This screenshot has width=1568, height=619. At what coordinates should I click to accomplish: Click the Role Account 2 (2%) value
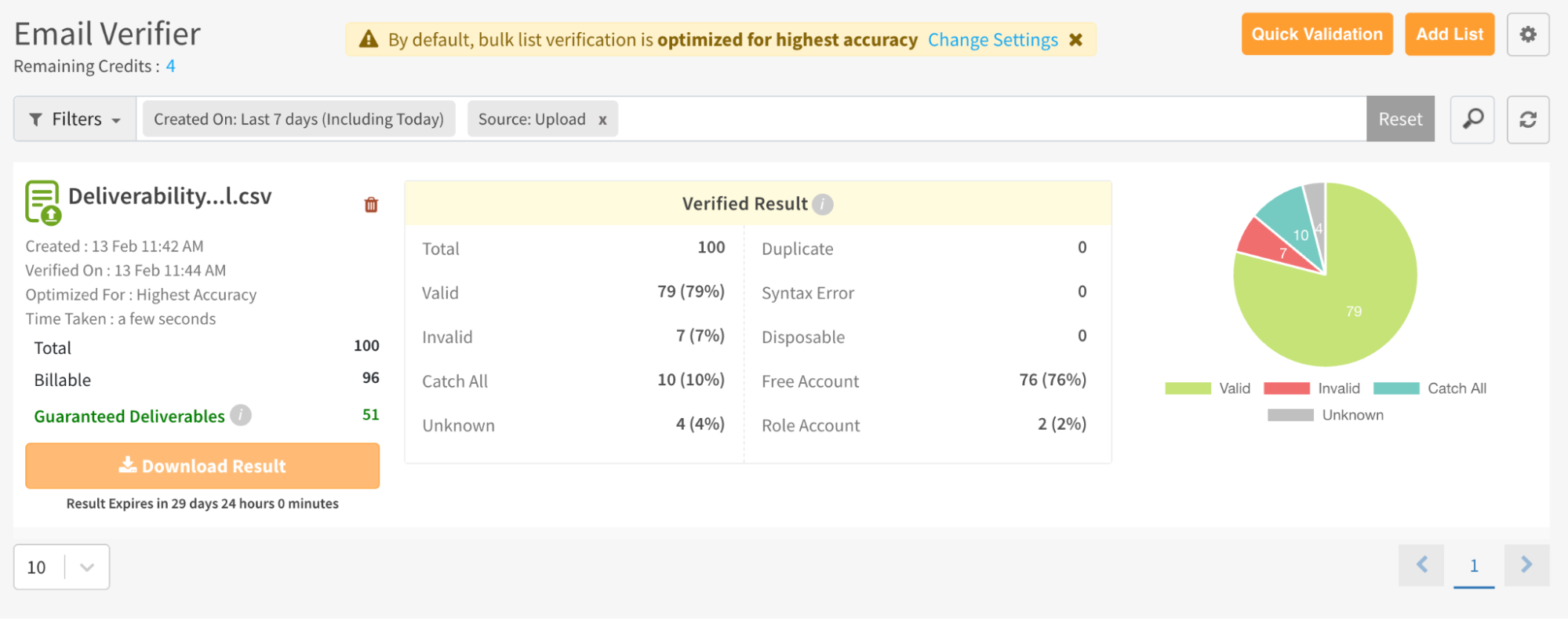(x=1062, y=424)
